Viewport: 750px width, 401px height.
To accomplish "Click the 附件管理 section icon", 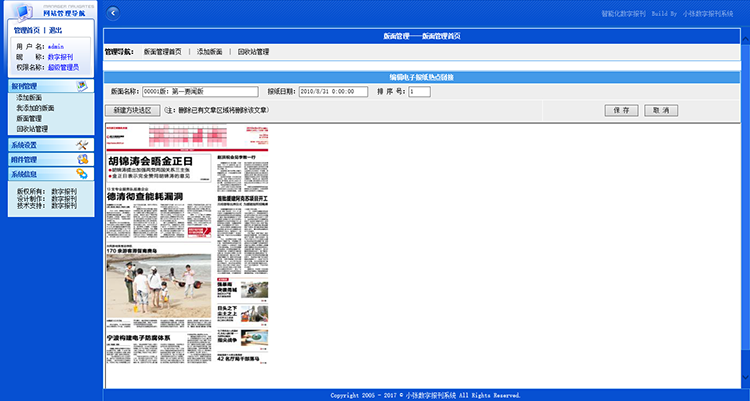I will tap(82, 159).
